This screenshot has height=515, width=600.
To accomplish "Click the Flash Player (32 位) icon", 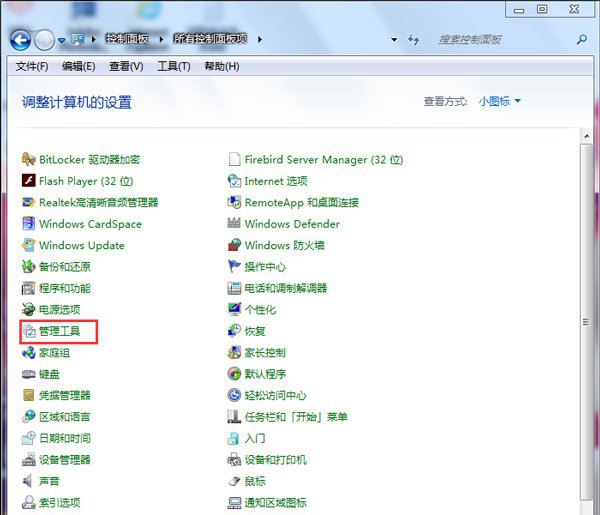I will (29, 181).
